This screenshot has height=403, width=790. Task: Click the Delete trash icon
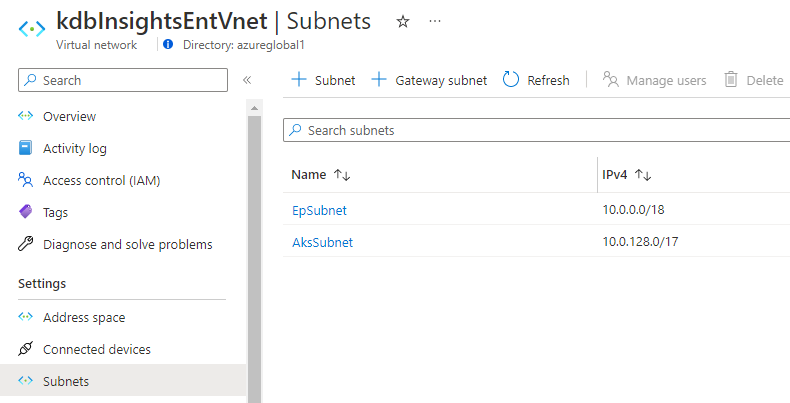(x=731, y=80)
